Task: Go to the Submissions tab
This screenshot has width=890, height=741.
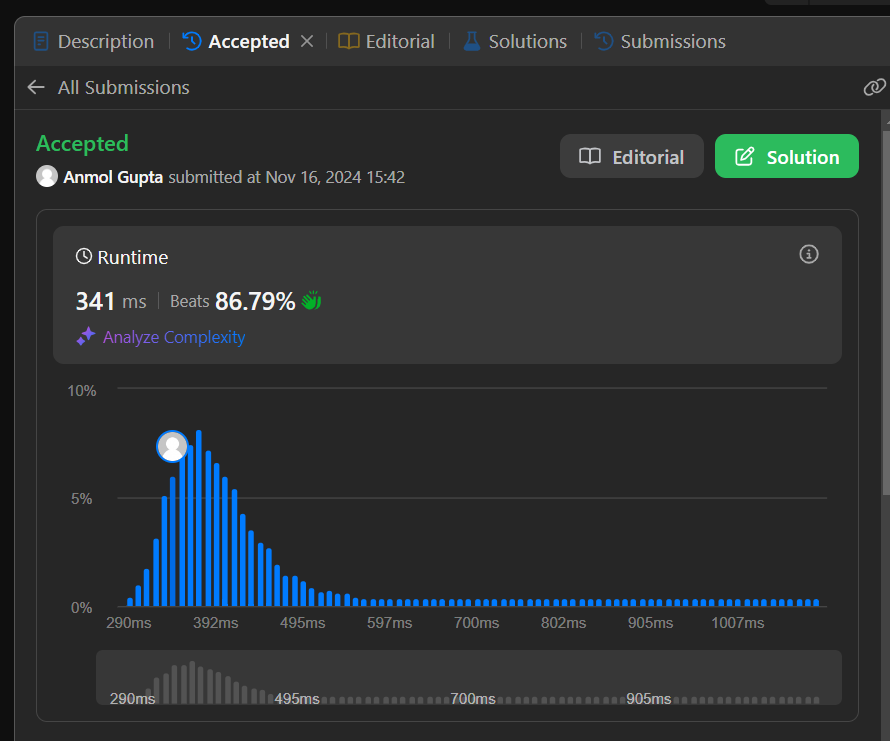Action: (660, 41)
